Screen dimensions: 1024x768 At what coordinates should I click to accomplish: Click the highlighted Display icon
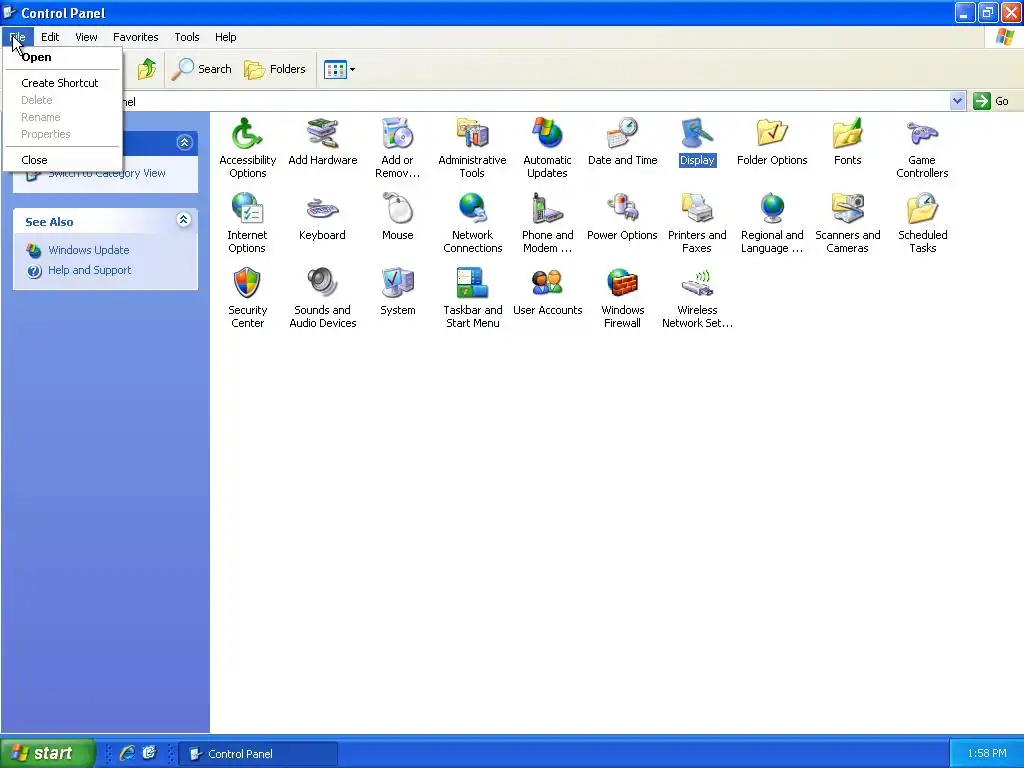coord(697,142)
